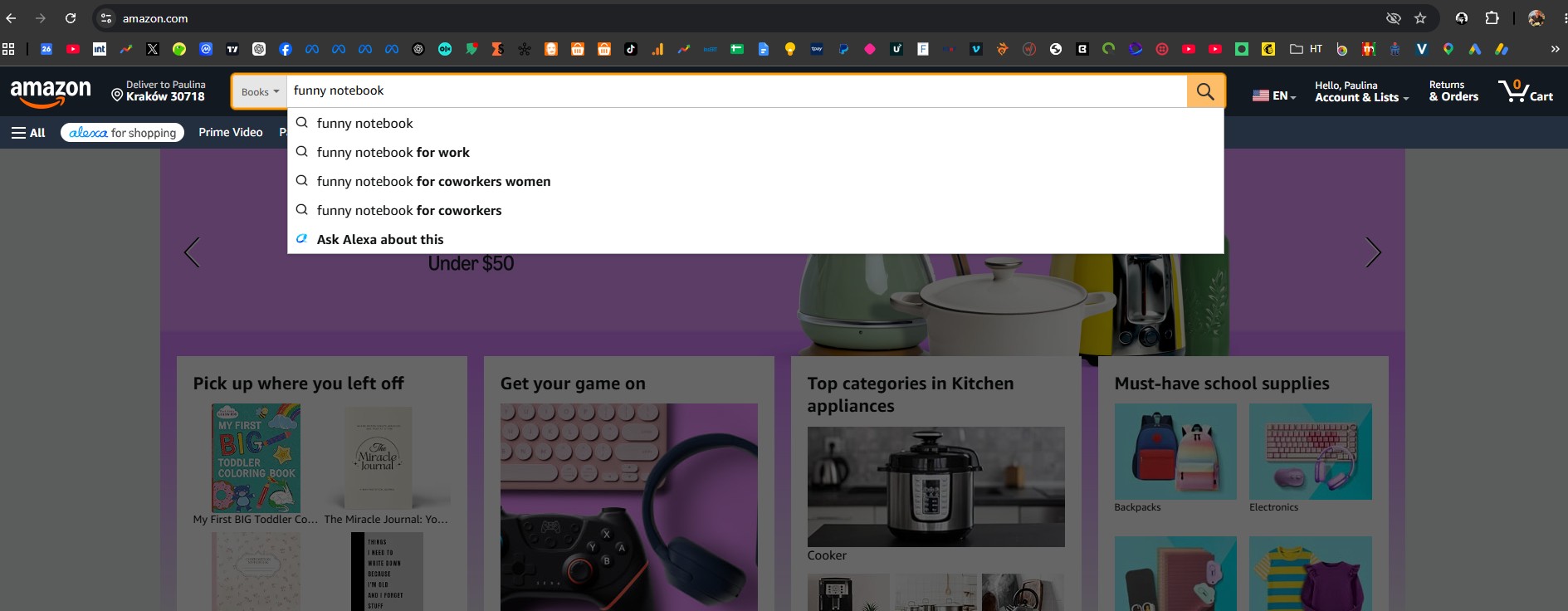Open the Backpacks category label
This screenshot has width=1568, height=611.
[x=1137, y=507]
